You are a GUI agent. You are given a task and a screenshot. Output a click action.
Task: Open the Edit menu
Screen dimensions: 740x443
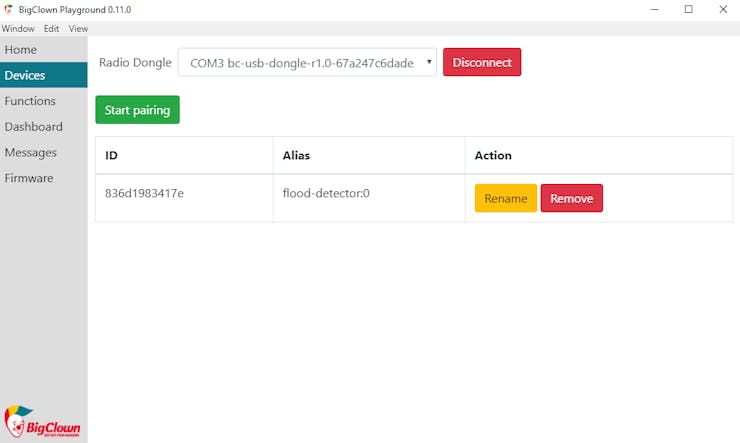pos(51,29)
